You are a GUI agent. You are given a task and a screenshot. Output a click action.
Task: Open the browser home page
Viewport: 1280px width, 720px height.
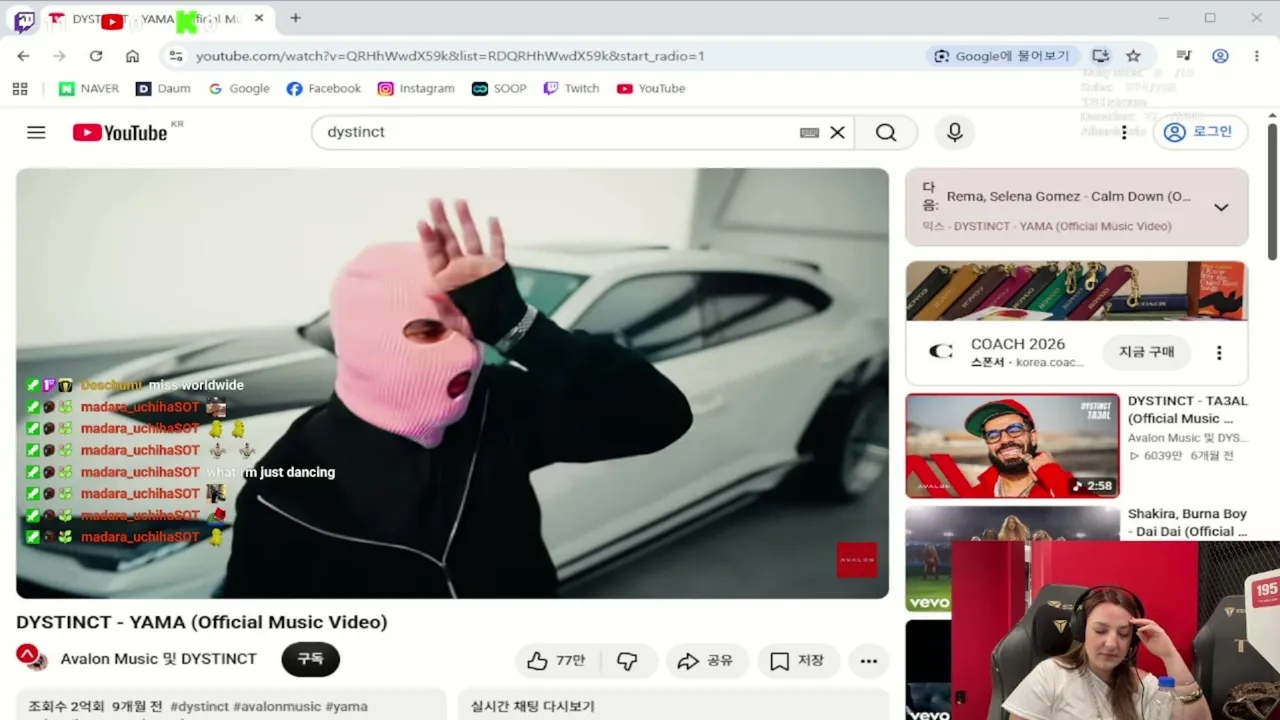(x=132, y=56)
